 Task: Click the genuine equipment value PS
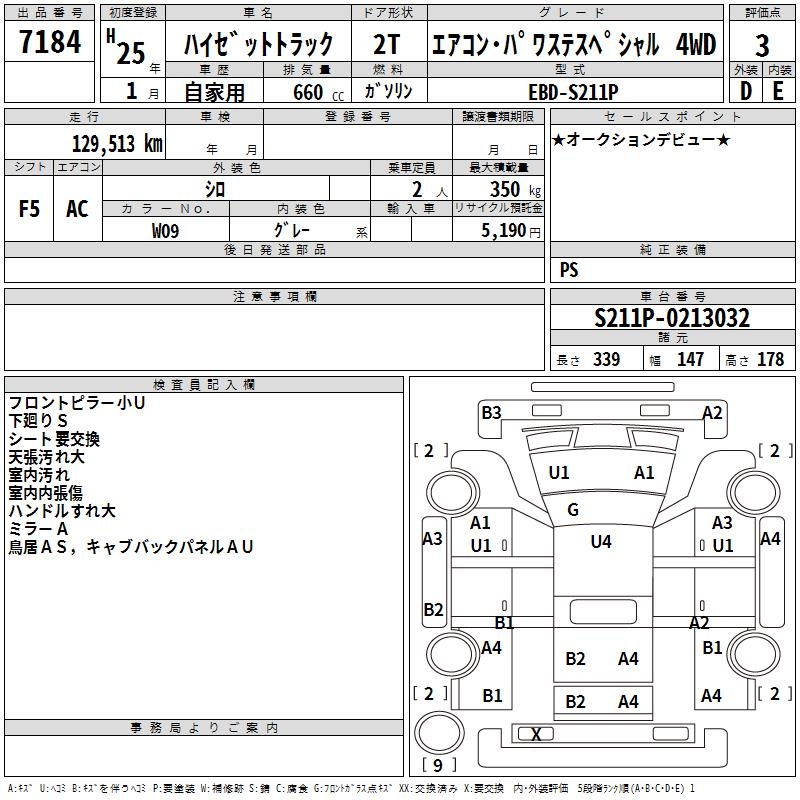click(569, 270)
